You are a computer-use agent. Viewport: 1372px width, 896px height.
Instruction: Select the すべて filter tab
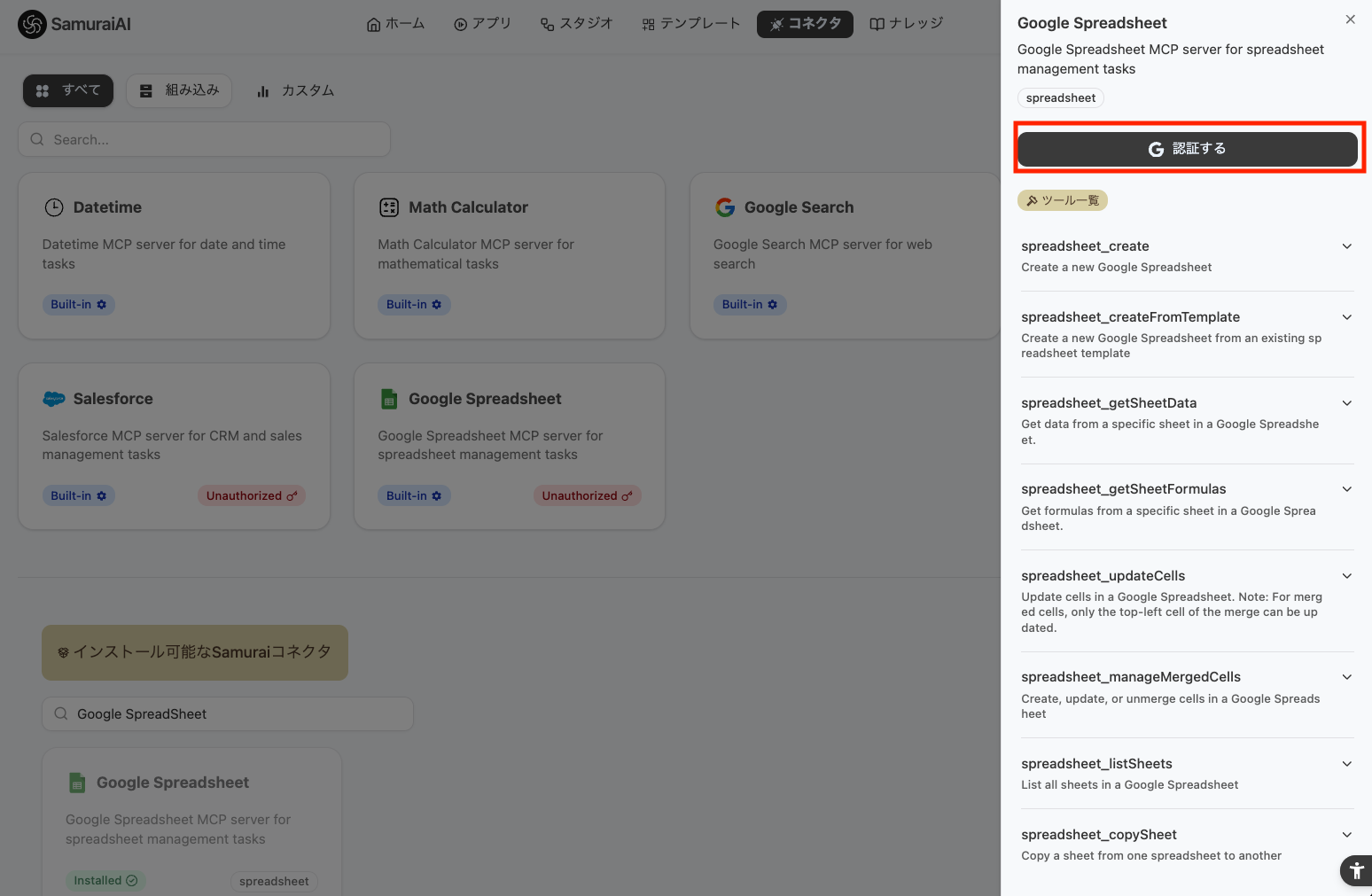(x=68, y=90)
